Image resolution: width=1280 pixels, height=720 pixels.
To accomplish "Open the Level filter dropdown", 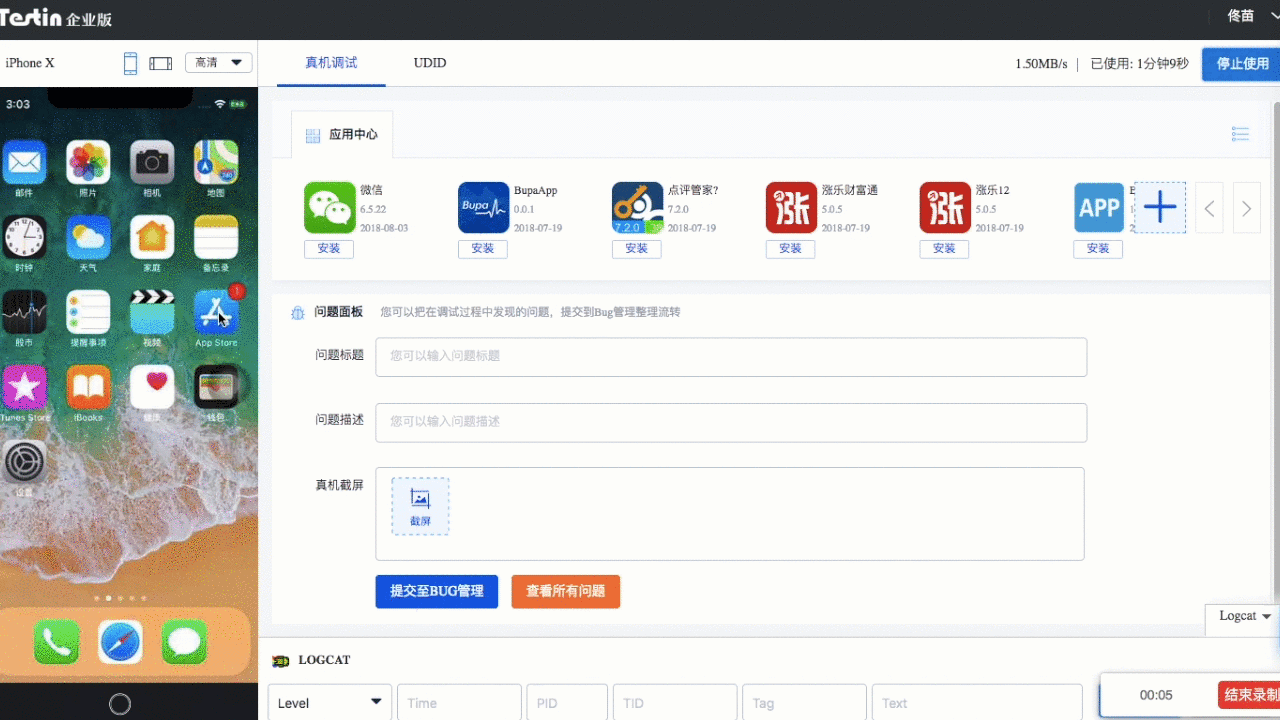I will (x=329, y=703).
